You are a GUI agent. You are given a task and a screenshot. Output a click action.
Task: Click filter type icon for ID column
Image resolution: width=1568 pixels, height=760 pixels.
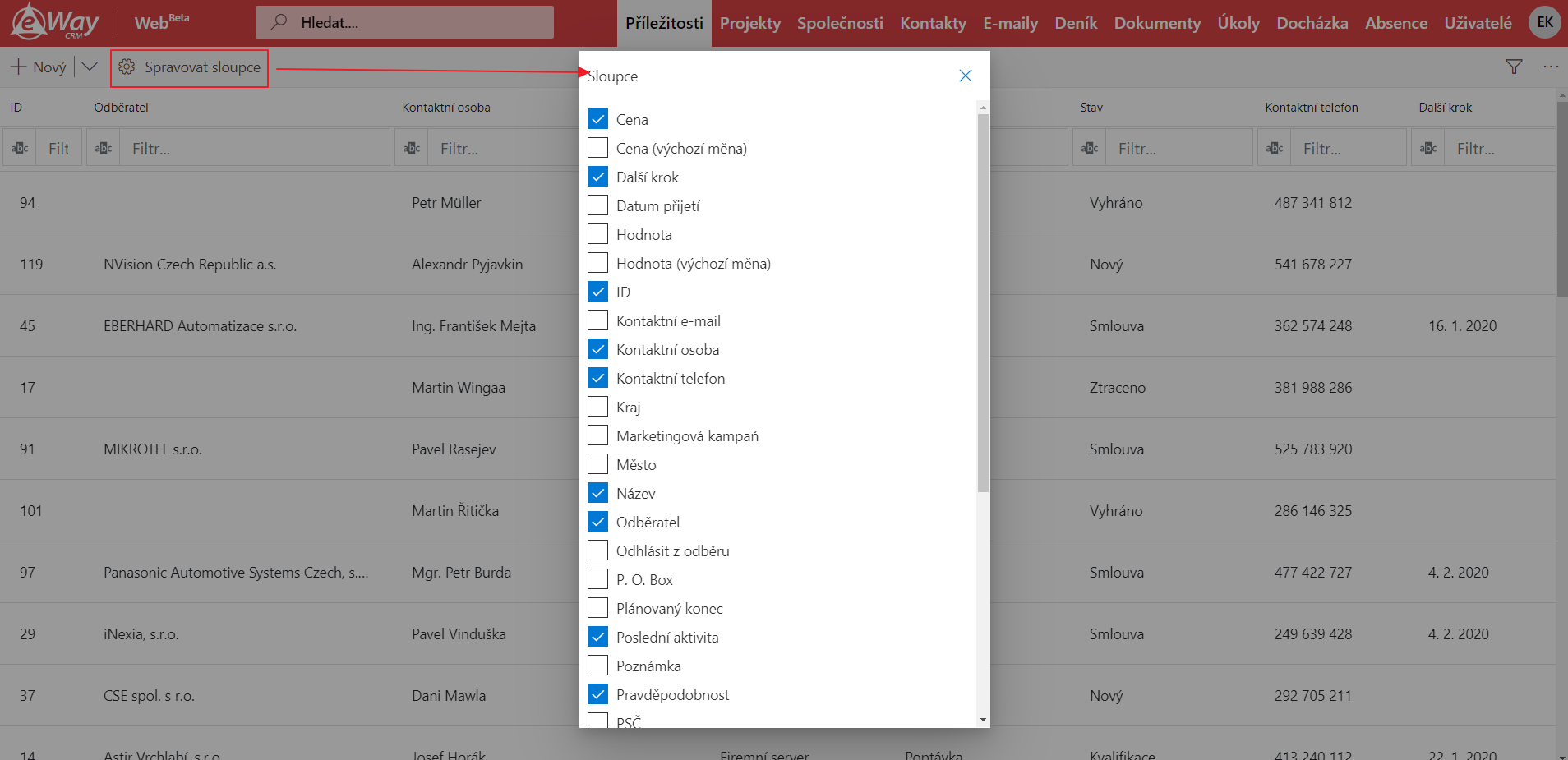(x=20, y=149)
